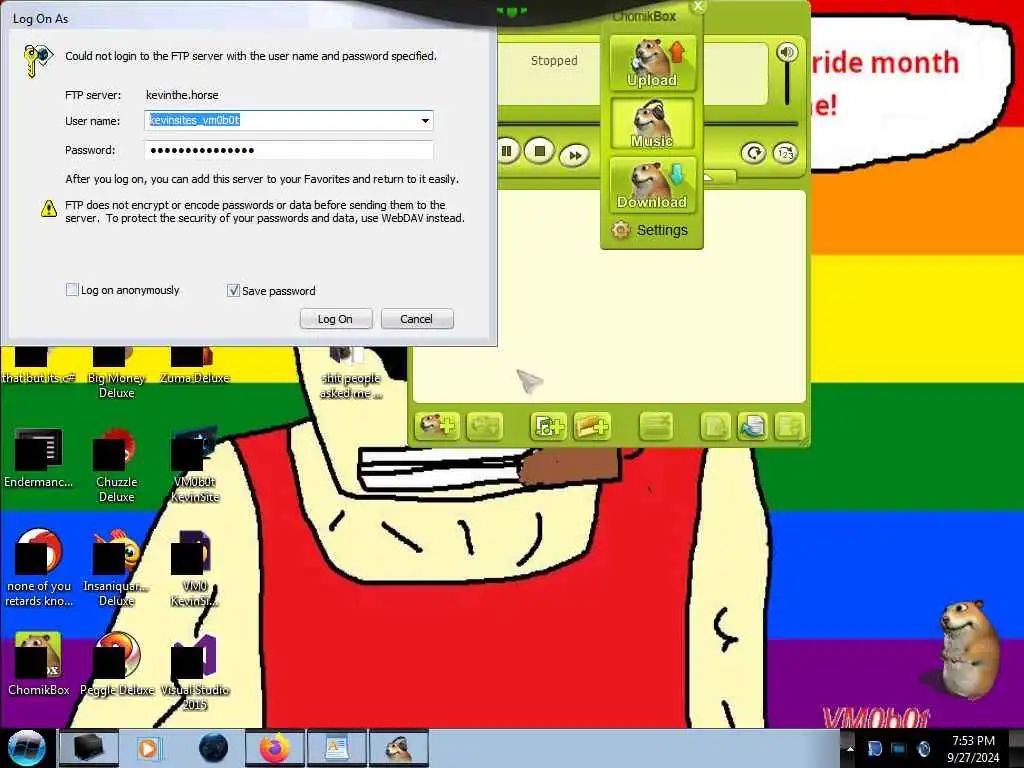Viewport: 1024px width, 768px height.
Task: Click the desktop hamster mascot widget
Action: (x=970, y=649)
